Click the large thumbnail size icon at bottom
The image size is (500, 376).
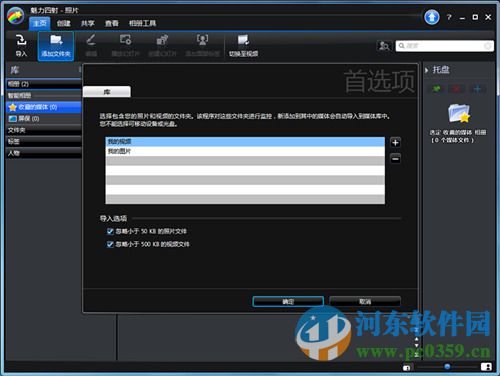(x=486, y=367)
